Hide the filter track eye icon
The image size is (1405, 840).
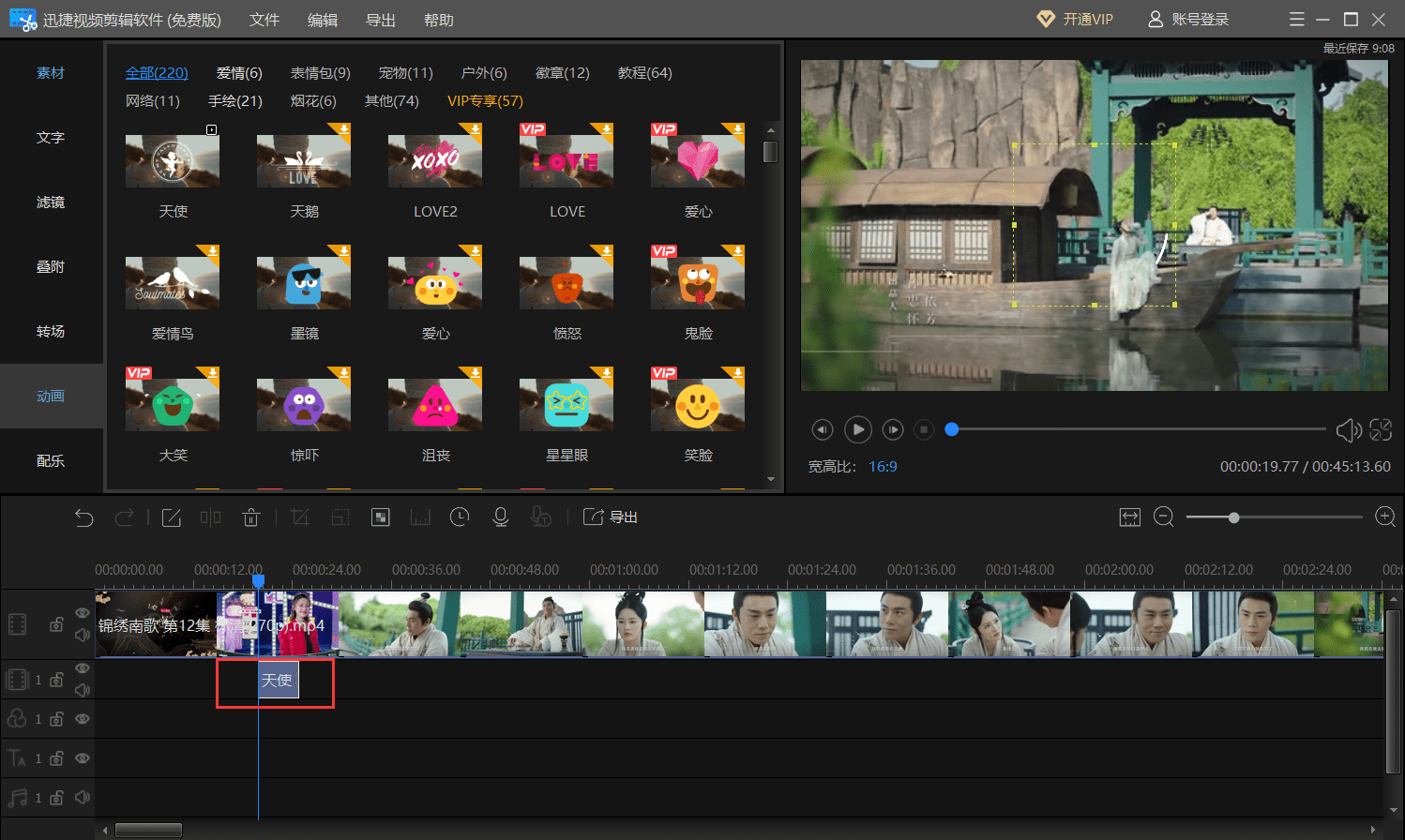click(x=83, y=719)
